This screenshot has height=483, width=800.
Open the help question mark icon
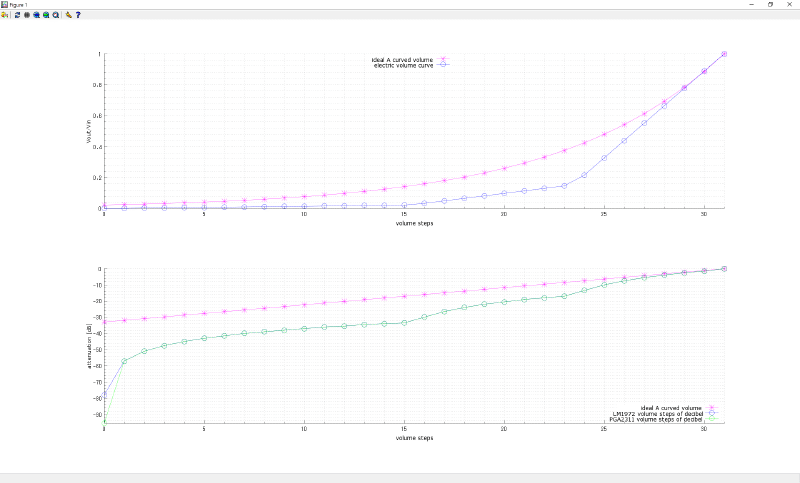pyautogui.click(x=78, y=15)
